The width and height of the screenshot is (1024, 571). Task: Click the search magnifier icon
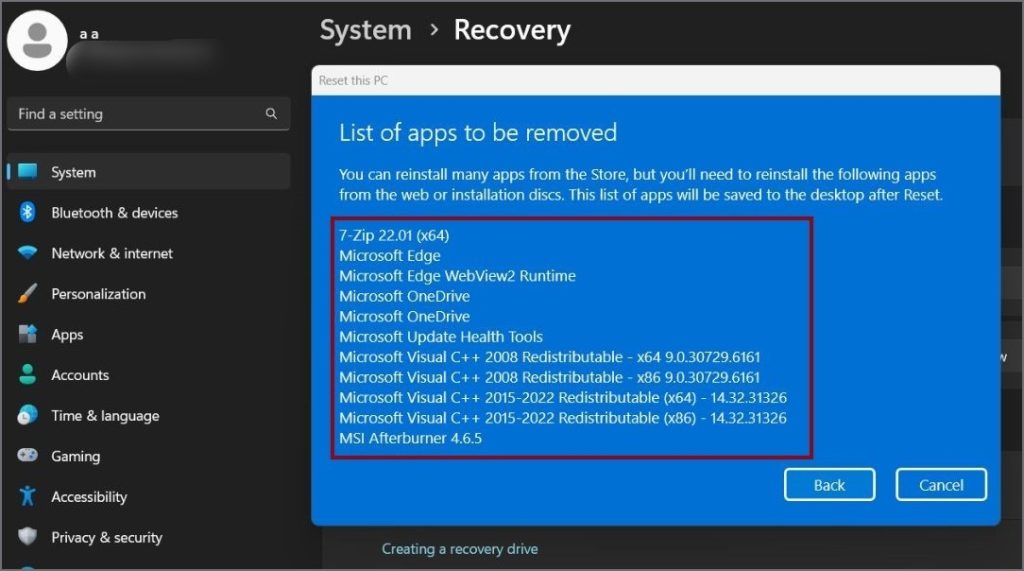pyautogui.click(x=271, y=114)
